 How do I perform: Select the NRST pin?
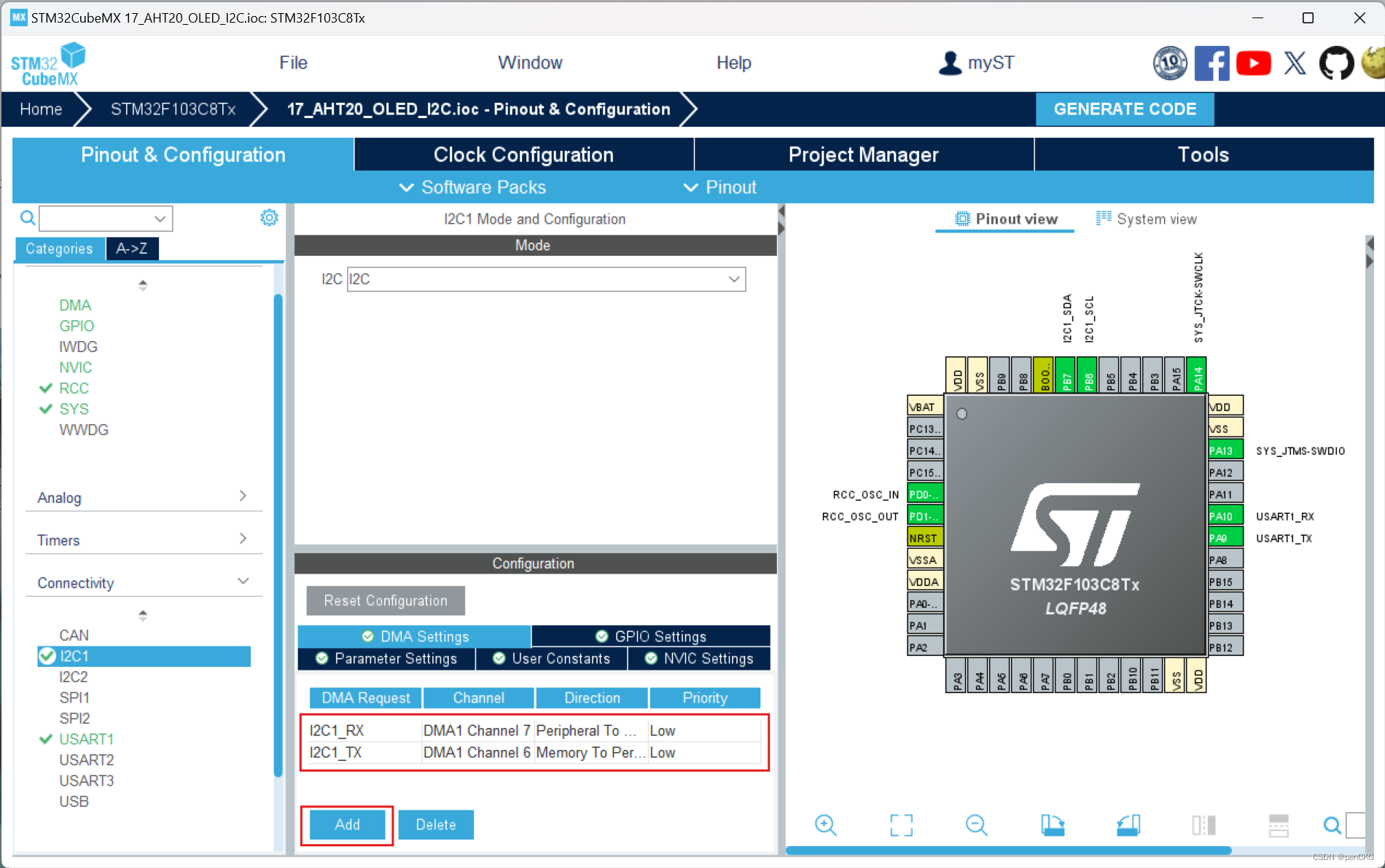925,538
